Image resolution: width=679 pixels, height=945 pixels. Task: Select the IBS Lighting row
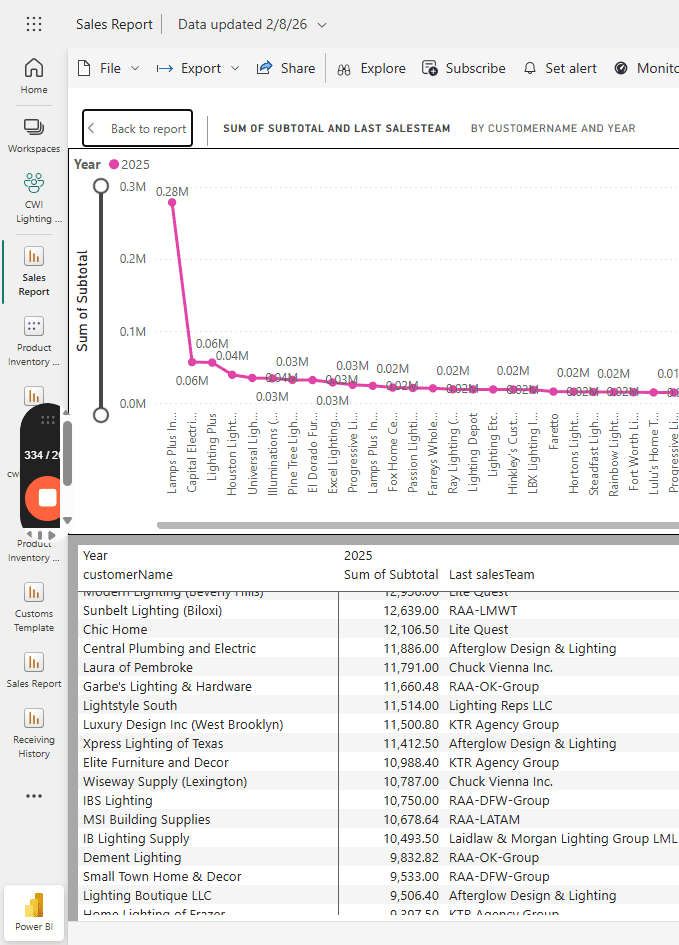coord(380,800)
